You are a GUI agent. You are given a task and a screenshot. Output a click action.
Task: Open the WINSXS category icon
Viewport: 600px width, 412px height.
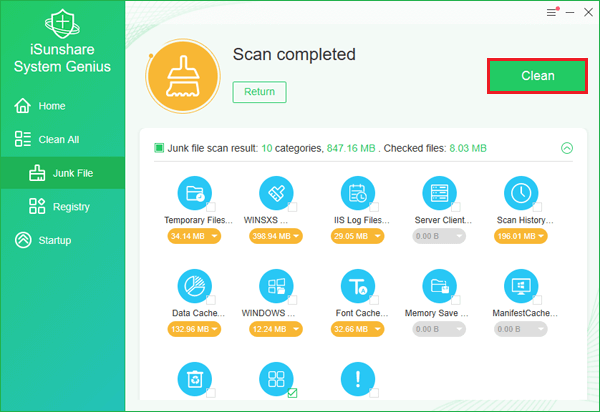coord(276,193)
